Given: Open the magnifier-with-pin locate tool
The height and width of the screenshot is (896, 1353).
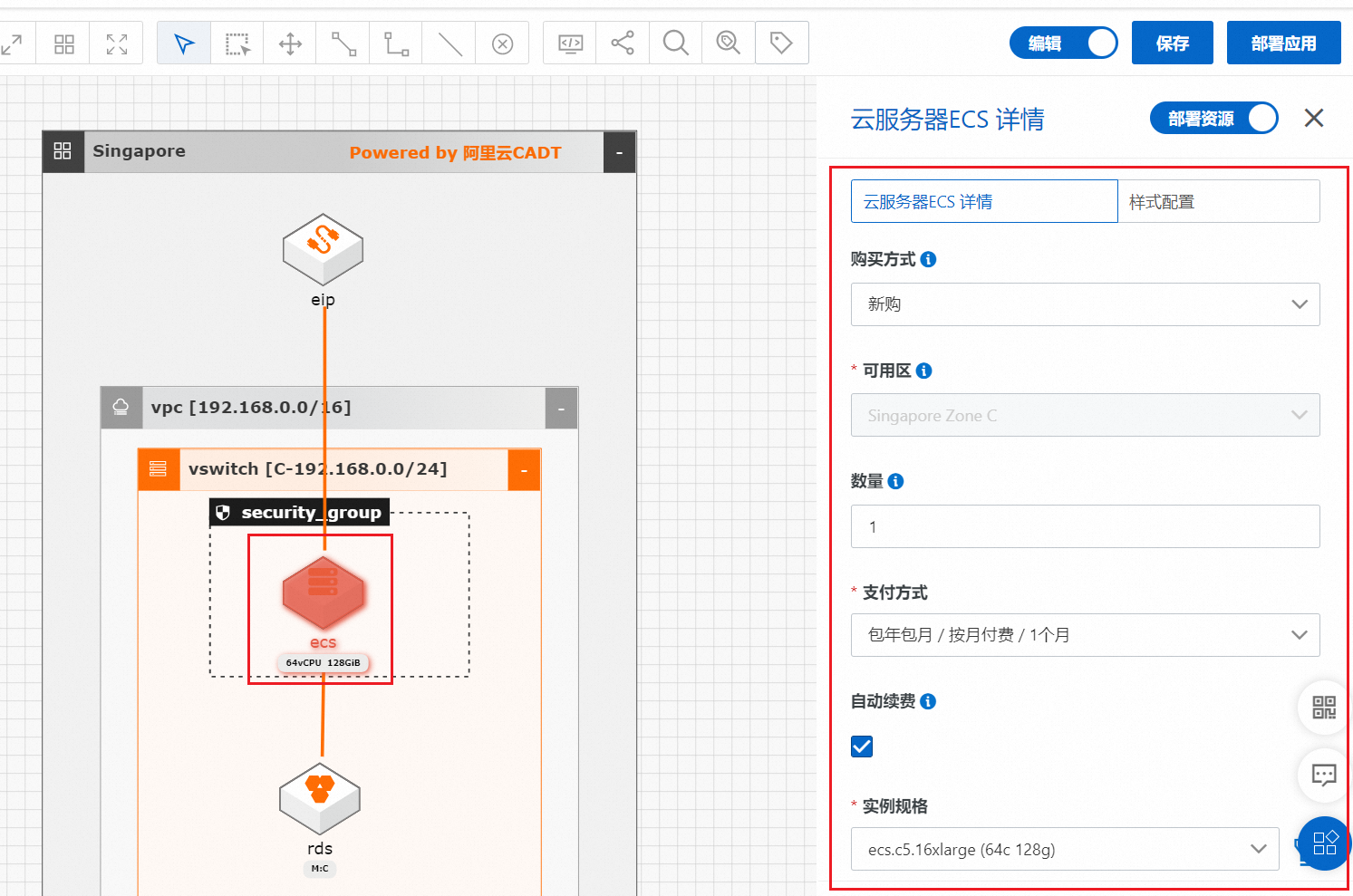Looking at the screenshot, I should tap(729, 43).
